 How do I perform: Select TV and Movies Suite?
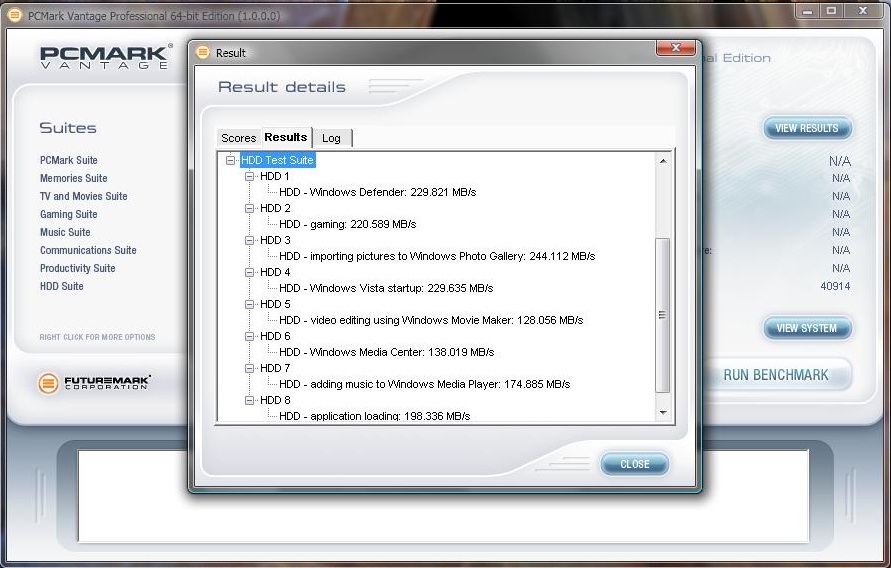(x=84, y=196)
